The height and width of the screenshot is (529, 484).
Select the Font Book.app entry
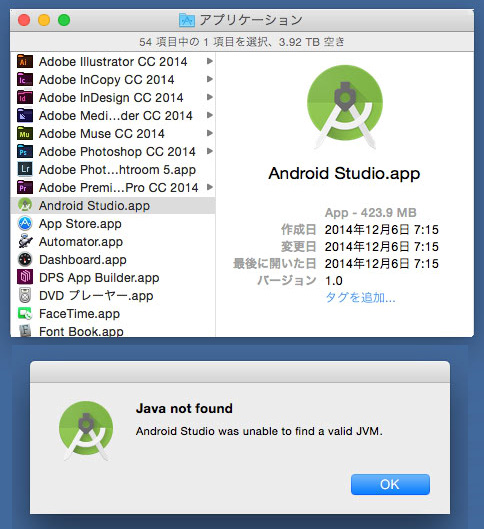coord(113,331)
